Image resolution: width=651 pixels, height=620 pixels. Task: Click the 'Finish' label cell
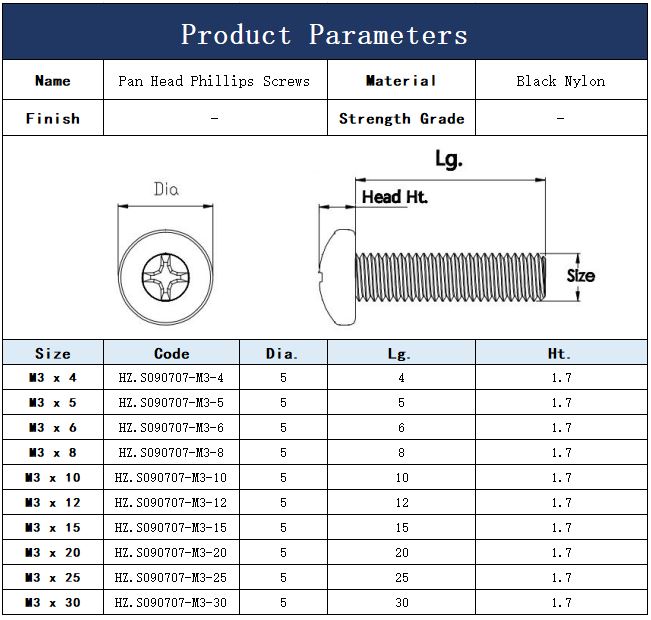coord(53,118)
